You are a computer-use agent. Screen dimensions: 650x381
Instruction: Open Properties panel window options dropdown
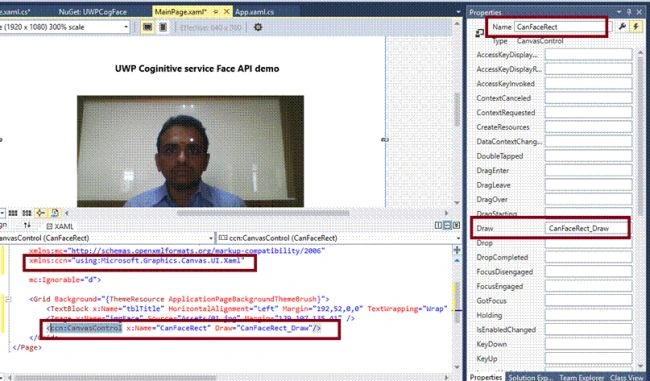coord(619,12)
